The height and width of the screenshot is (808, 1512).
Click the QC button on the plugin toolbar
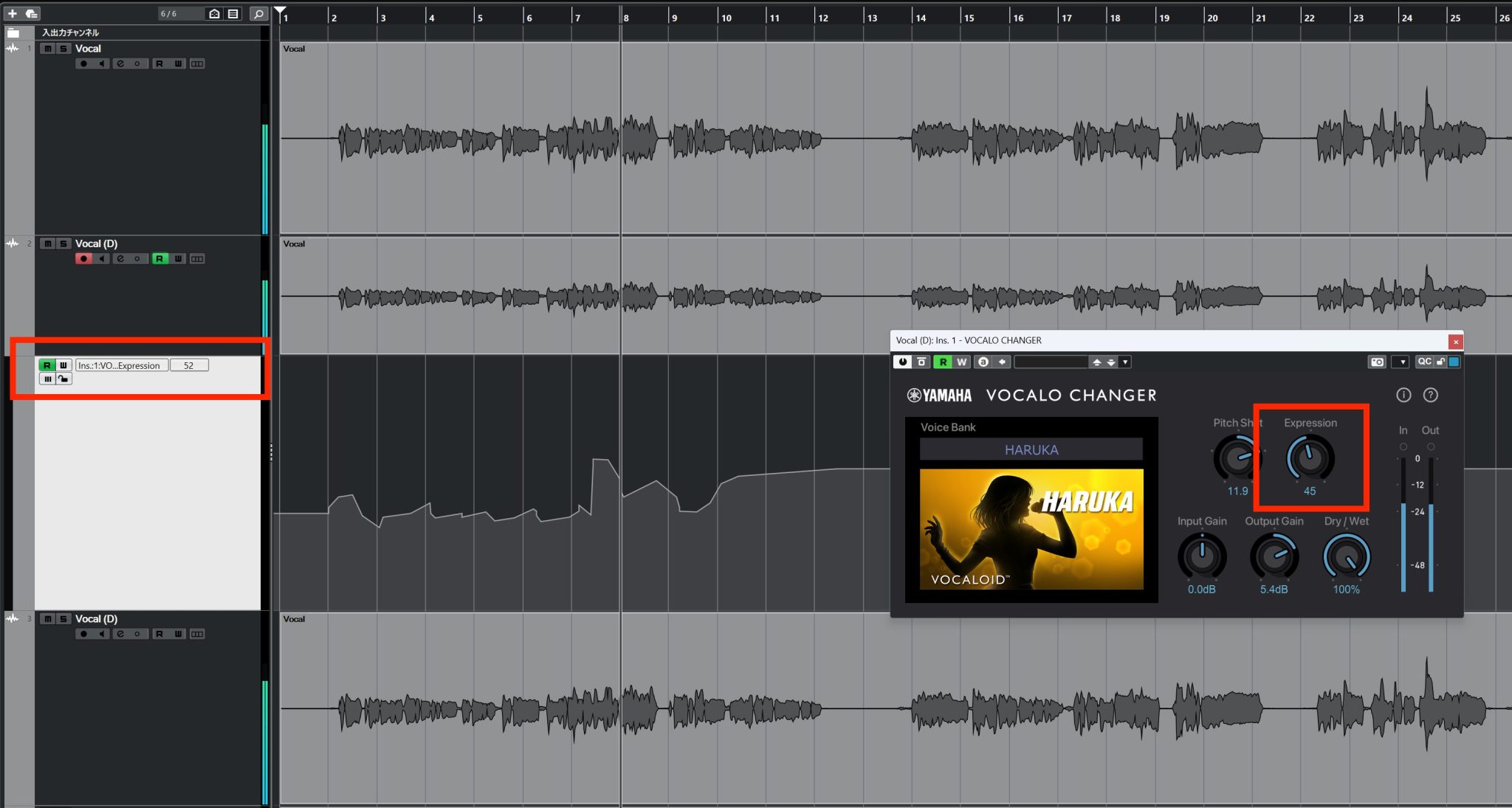pos(1425,362)
